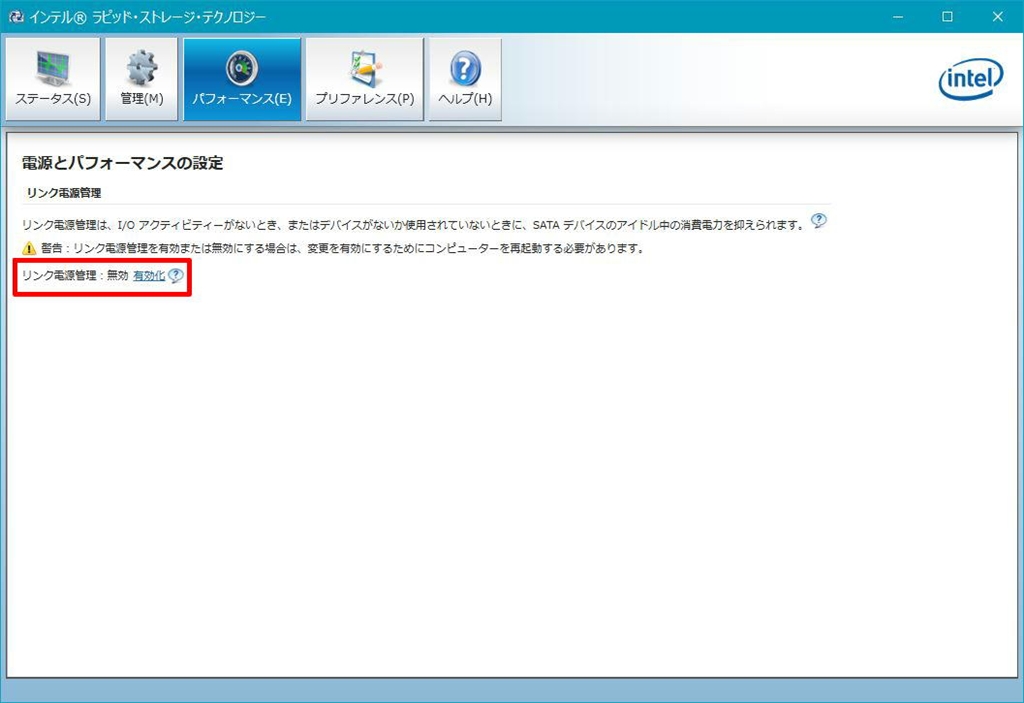Screen dimensions: 1024x703
Task: Select the パフォーマンス(E) tab
Action: coord(242,79)
